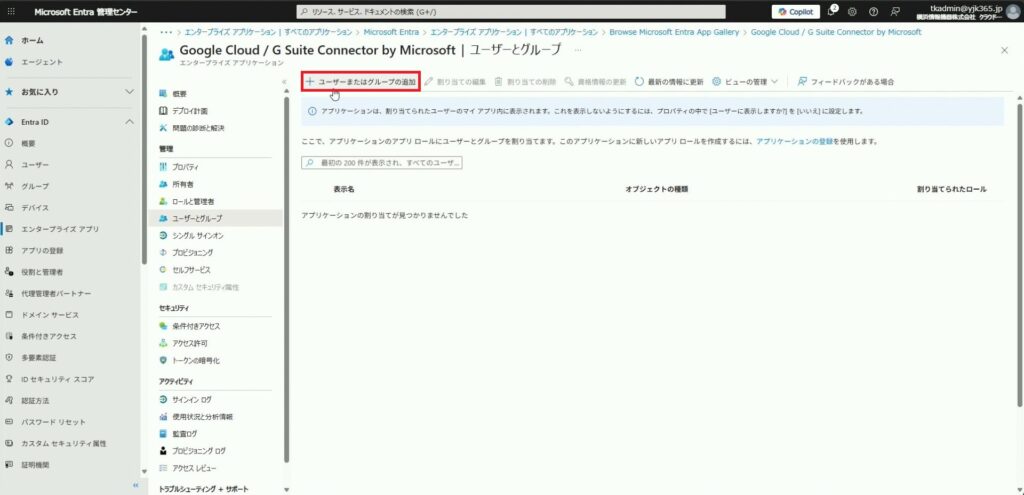Image resolution: width=1024 pixels, height=495 pixels.
Task: Select プロパティ in the resource menu
Action: (185, 167)
